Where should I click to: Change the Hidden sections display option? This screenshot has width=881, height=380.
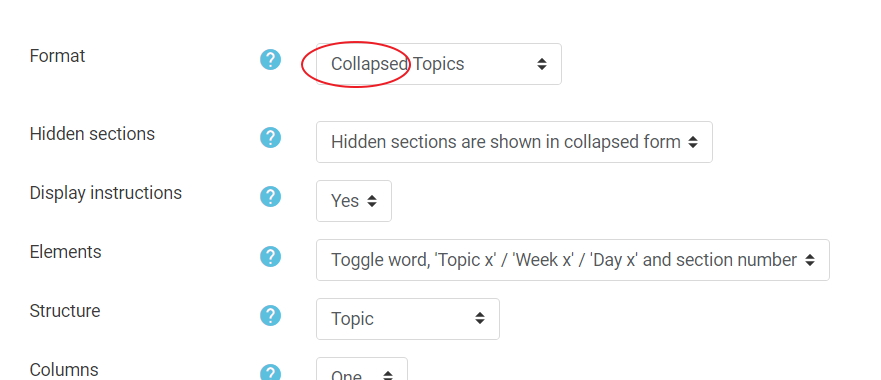coord(514,142)
